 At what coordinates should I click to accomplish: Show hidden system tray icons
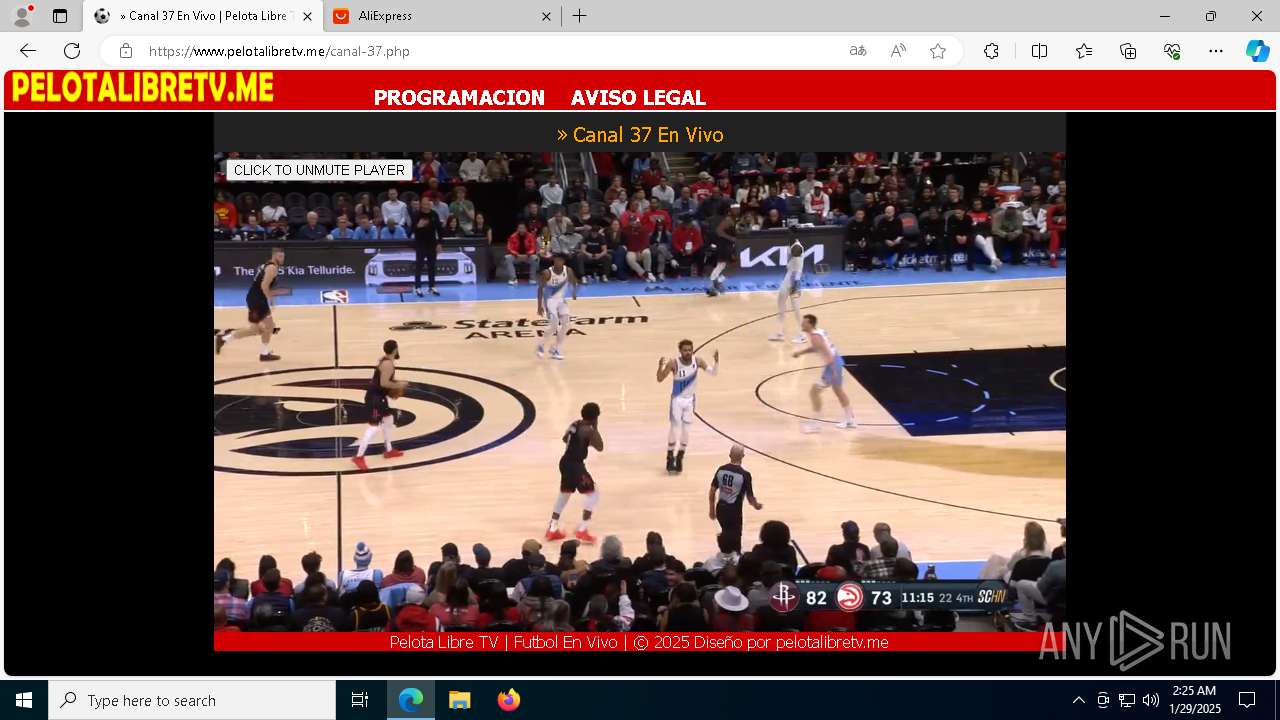click(x=1078, y=700)
